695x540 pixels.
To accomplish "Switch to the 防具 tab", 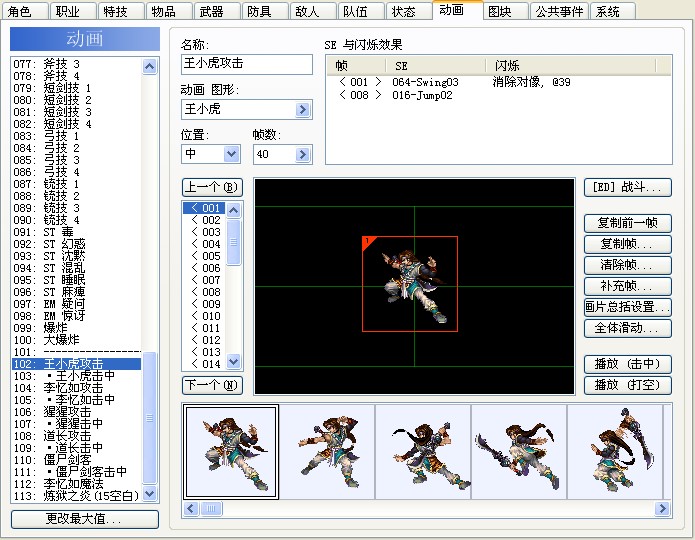I will click(x=265, y=11).
